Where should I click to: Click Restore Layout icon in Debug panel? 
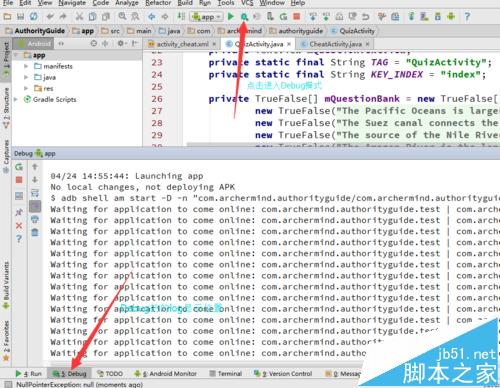pos(19,196)
